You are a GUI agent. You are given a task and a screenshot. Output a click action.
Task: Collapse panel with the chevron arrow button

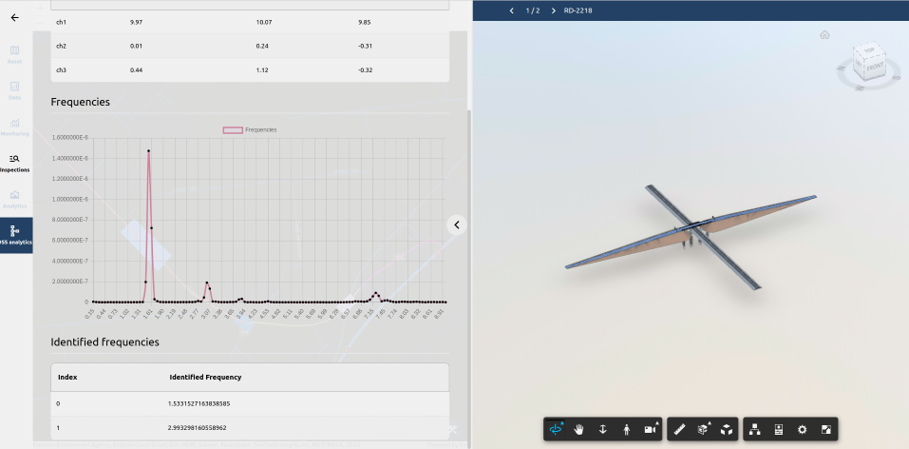(x=456, y=225)
